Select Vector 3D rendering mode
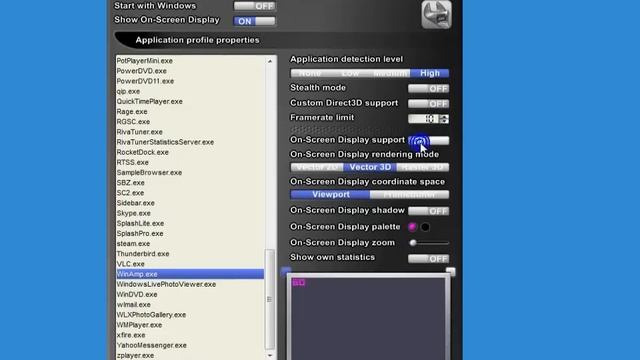The width and height of the screenshot is (640, 360). 370,167
